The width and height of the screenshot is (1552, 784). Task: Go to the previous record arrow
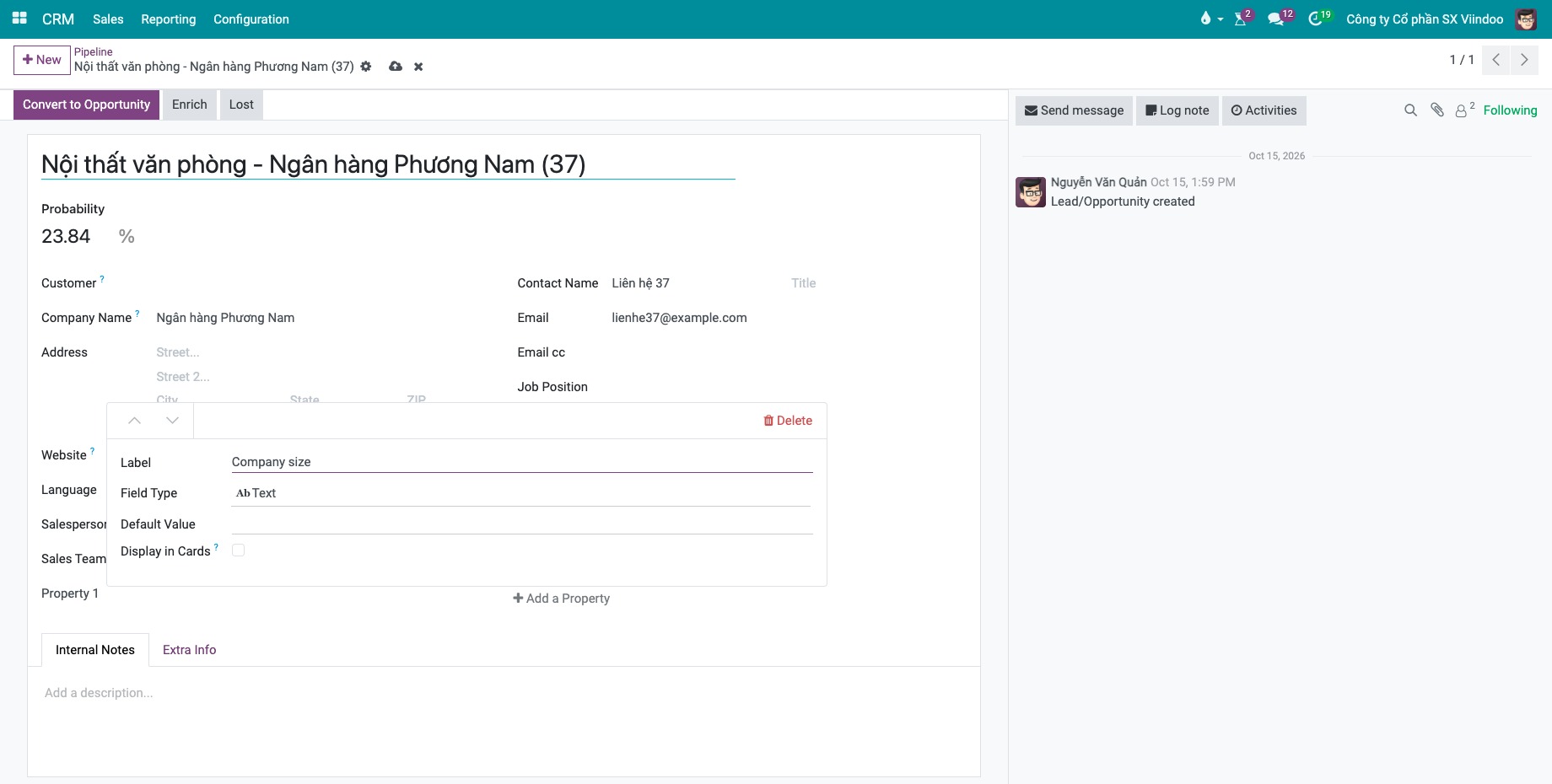(1495, 60)
